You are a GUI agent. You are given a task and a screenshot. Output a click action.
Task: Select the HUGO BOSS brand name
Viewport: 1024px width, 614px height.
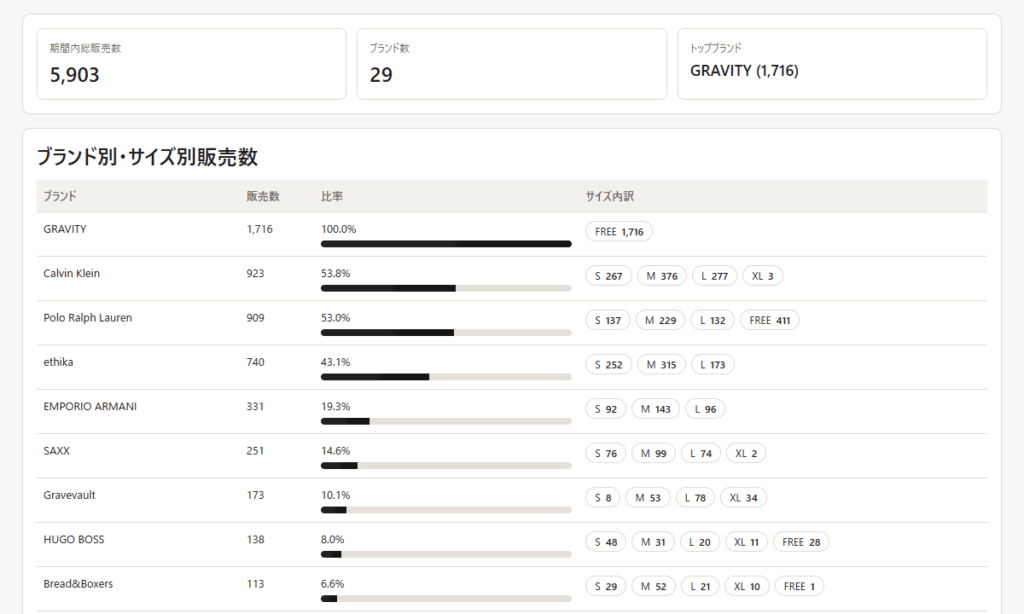pyautogui.click(x=74, y=540)
